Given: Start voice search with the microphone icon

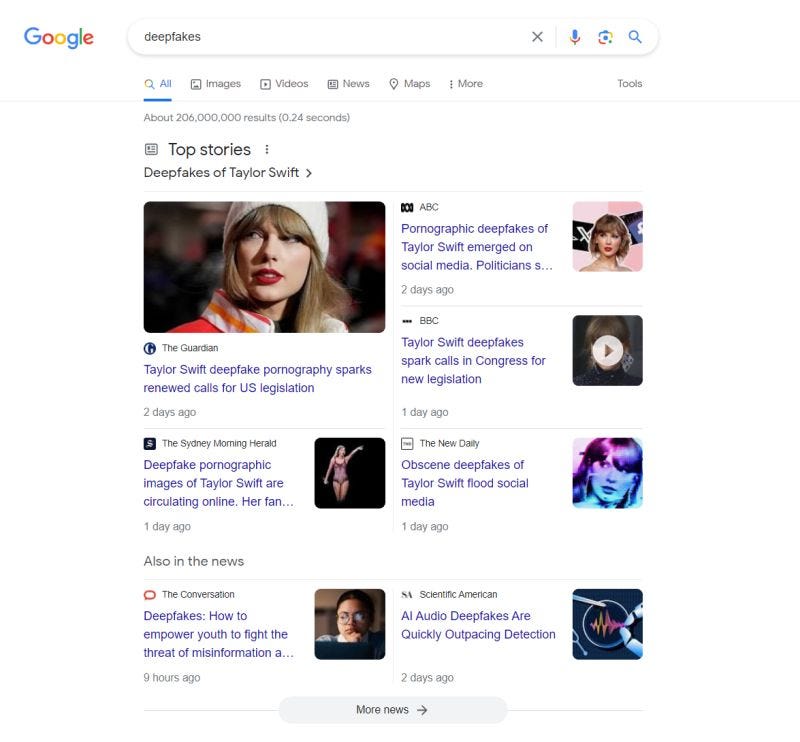Looking at the screenshot, I should (x=574, y=37).
